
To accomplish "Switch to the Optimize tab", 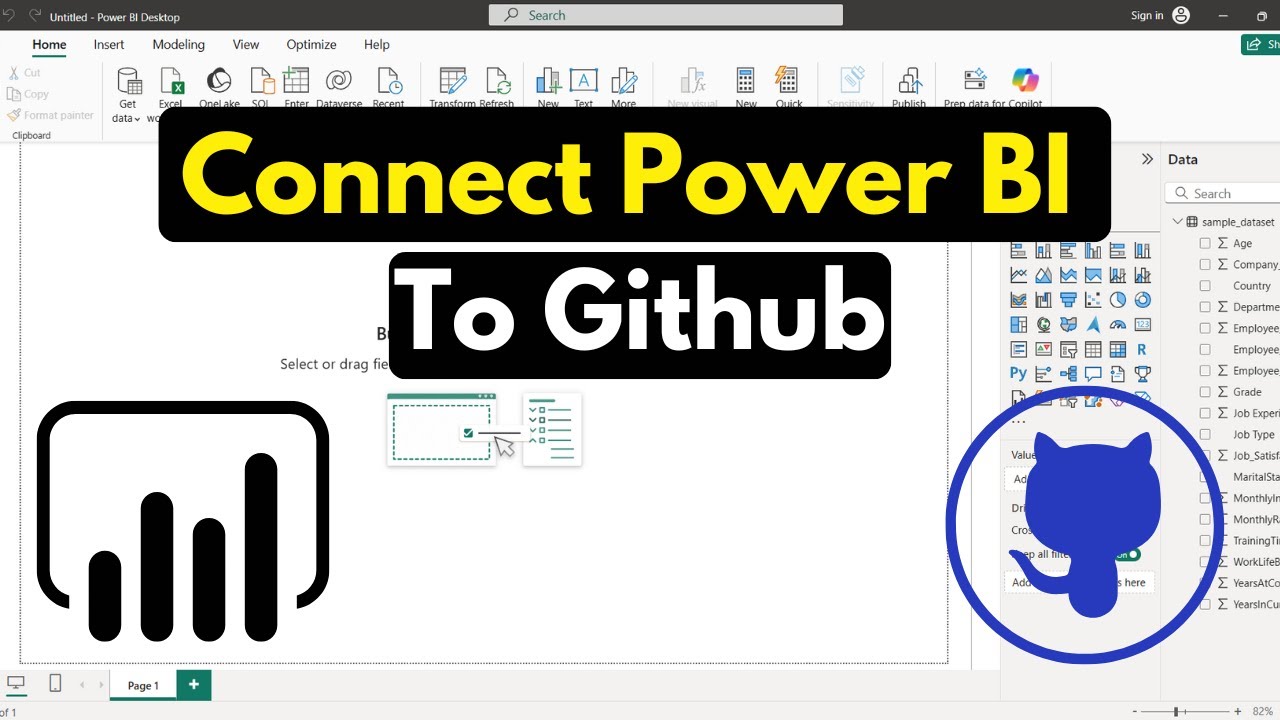I will point(311,44).
